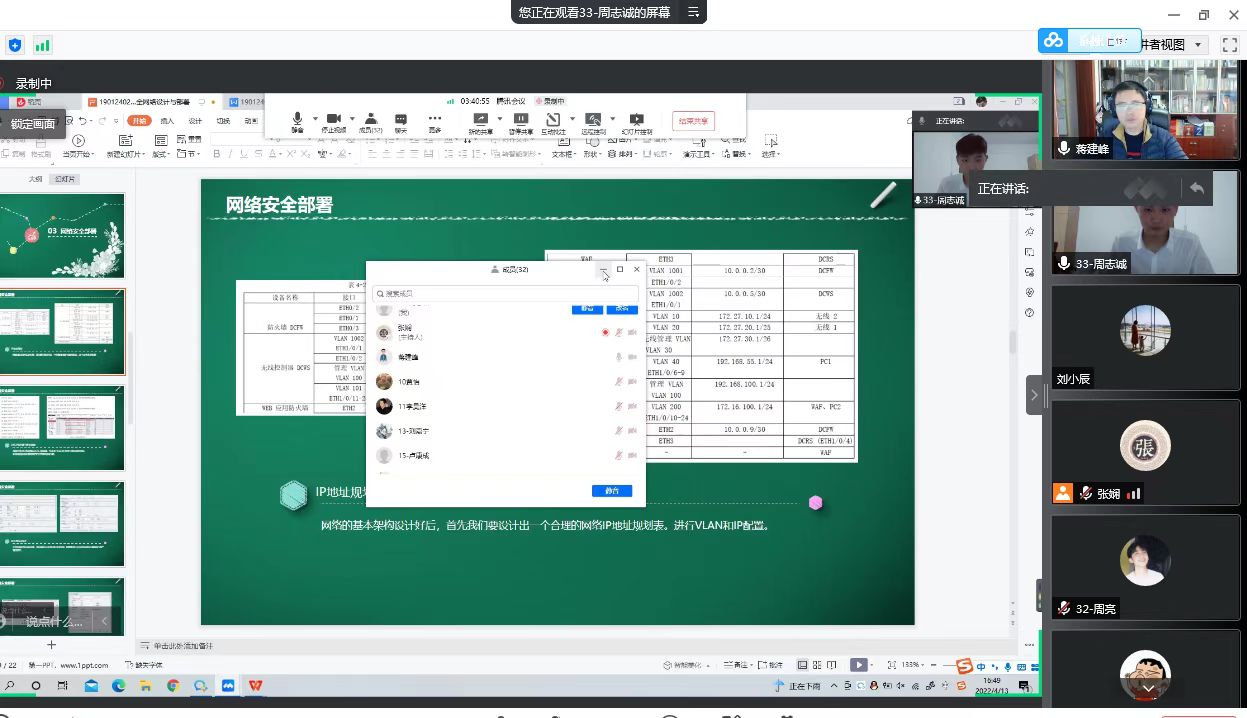
Task: Click the member search field
Action: point(505,294)
